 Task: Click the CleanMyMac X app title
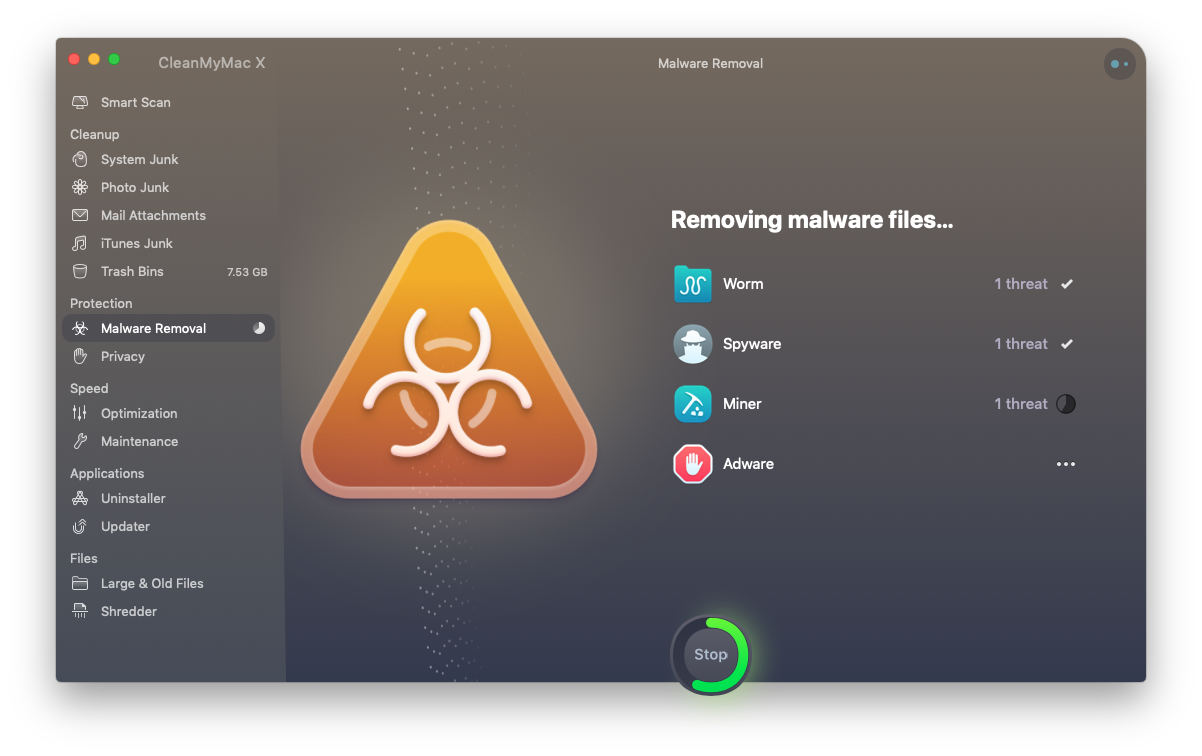pos(212,63)
